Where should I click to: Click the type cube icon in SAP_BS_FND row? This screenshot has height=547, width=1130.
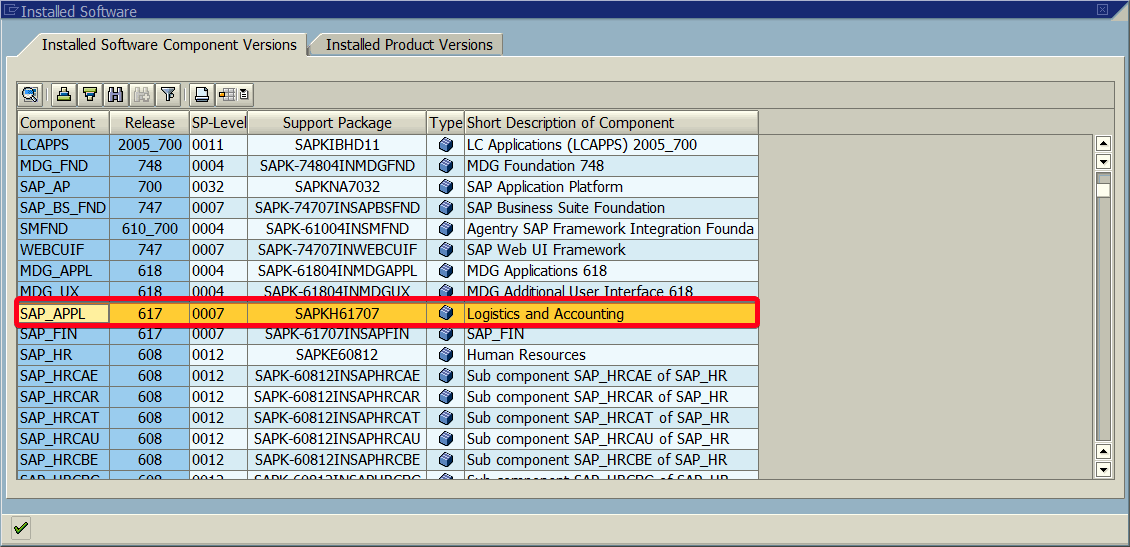(x=445, y=208)
